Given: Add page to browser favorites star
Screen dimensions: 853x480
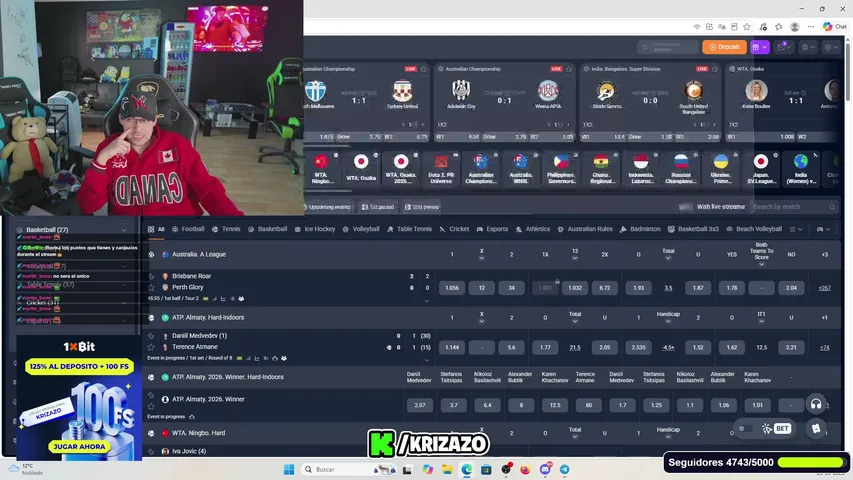Looking at the screenshot, I should [x=747, y=26].
